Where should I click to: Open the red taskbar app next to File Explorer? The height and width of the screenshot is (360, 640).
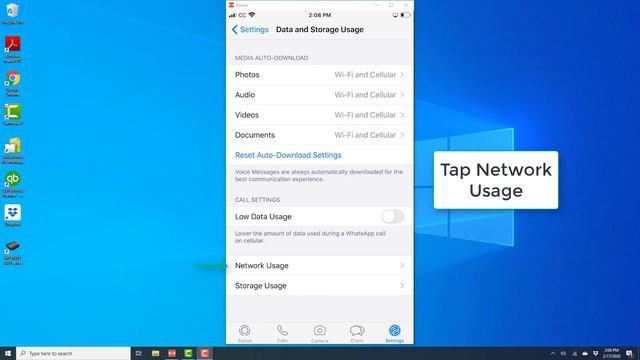point(172,353)
